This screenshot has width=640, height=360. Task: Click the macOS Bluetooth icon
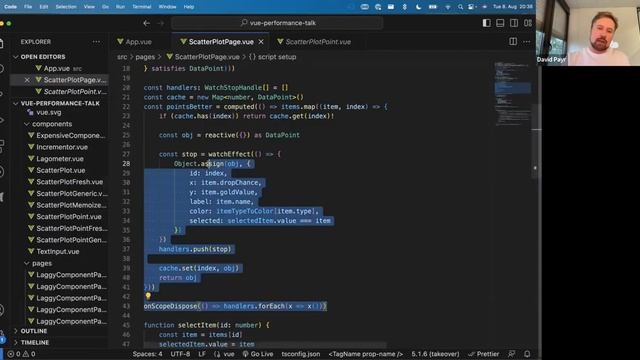pos(404,7)
